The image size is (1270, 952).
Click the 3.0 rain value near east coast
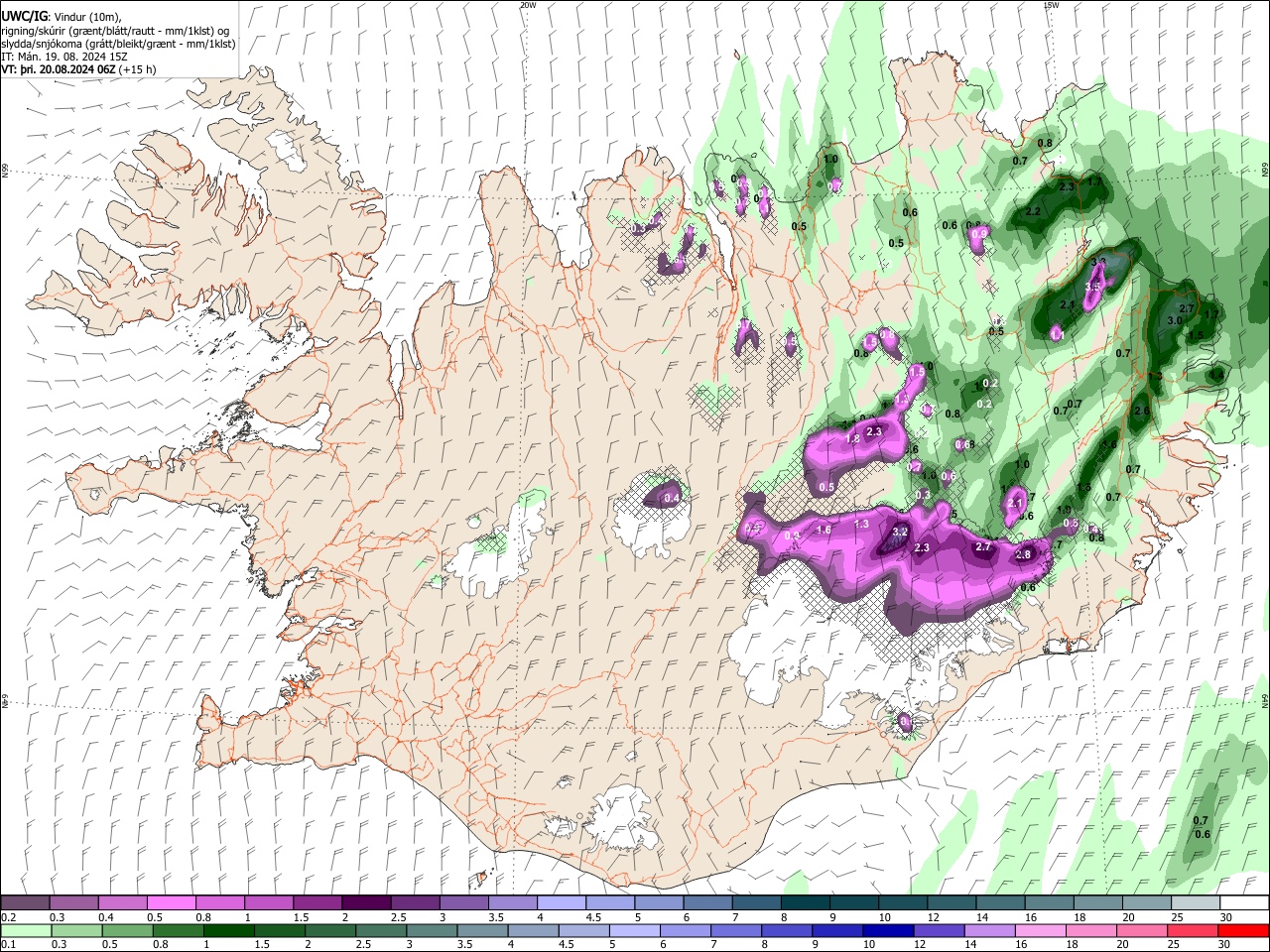[x=1175, y=321]
